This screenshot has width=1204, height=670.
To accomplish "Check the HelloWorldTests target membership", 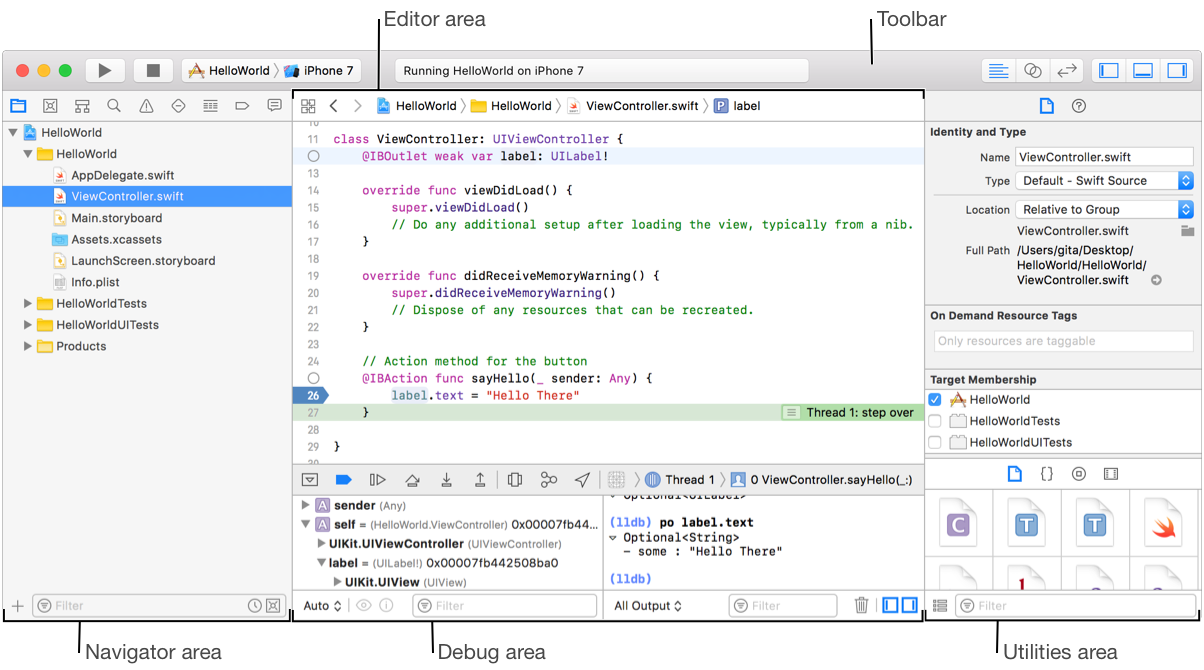I will click(x=935, y=421).
